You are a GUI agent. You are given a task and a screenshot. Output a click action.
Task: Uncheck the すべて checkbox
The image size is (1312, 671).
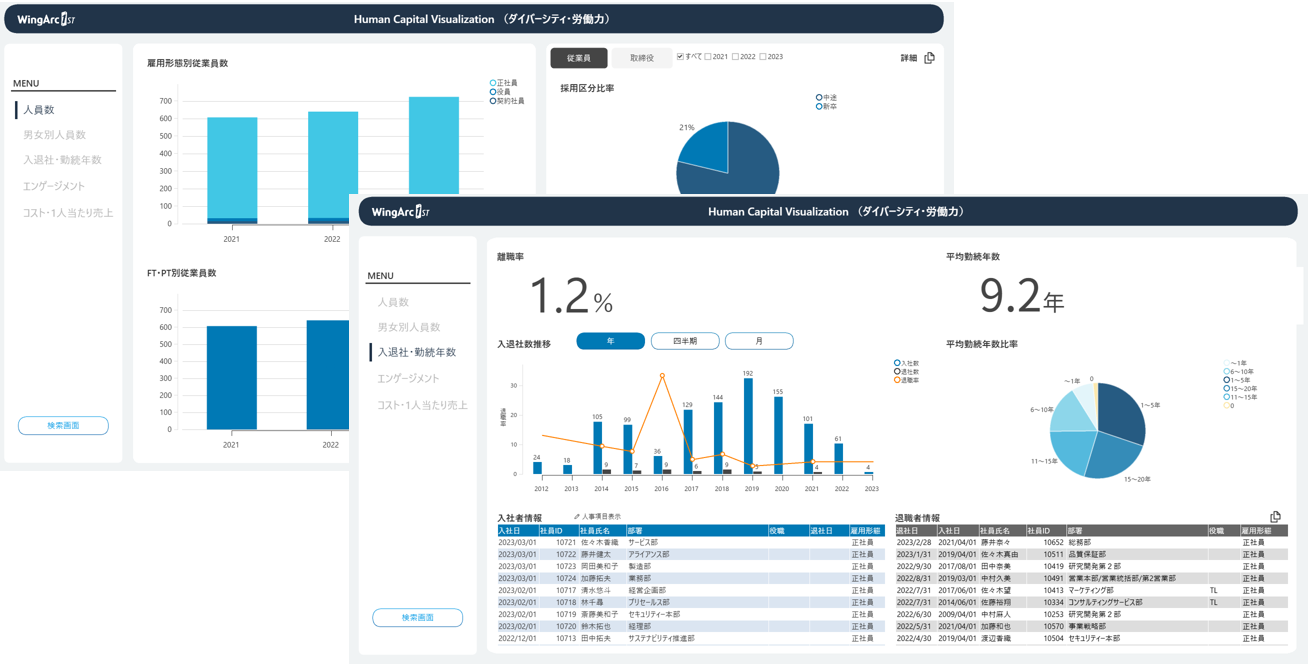coord(681,57)
